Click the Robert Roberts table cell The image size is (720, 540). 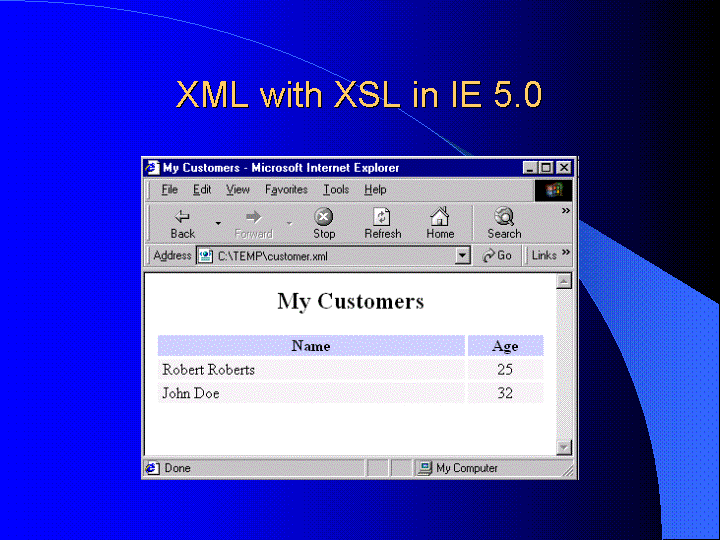[x=311, y=370]
